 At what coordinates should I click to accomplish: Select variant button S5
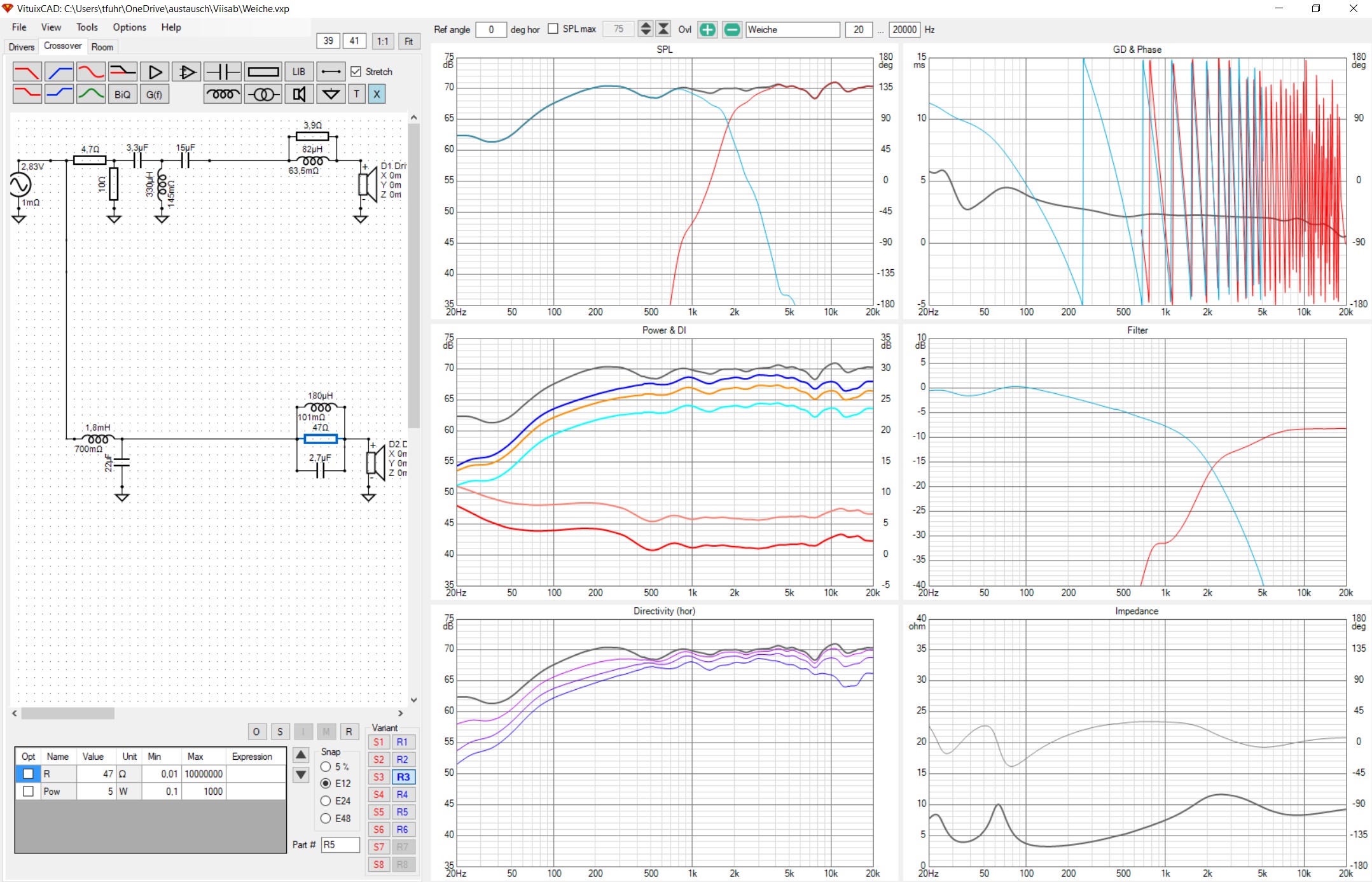[378, 812]
